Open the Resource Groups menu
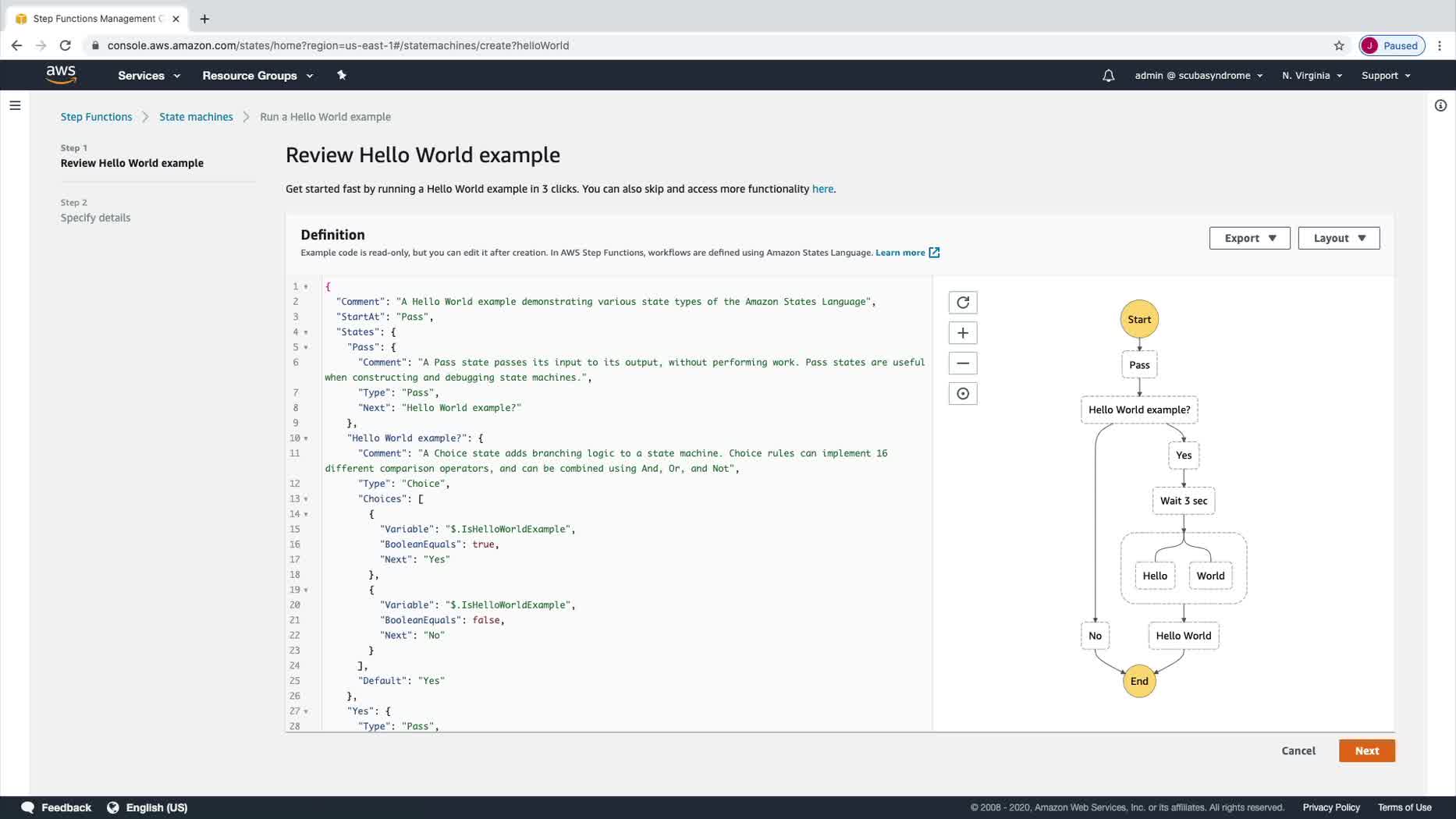This screenshot has height=819, width=1456. point(257,76)
